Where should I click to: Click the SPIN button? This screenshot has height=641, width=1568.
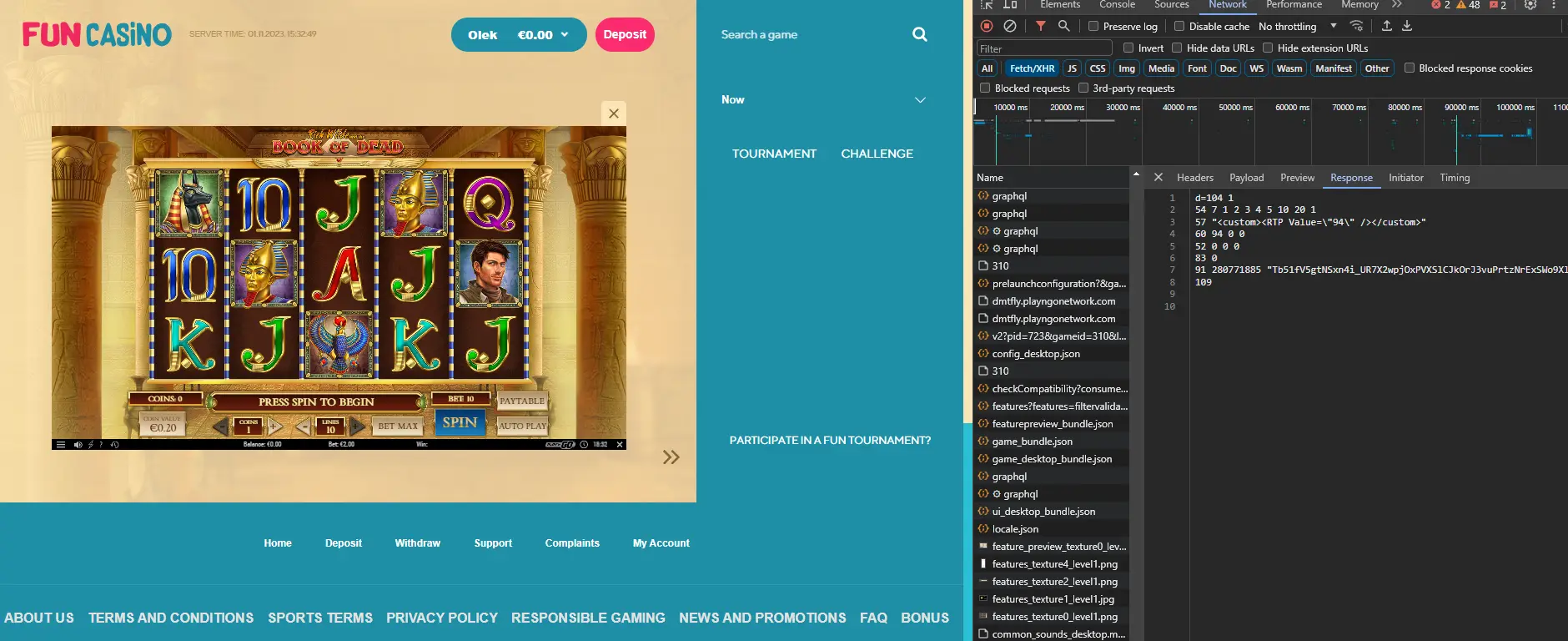click(x=460, y=422)
